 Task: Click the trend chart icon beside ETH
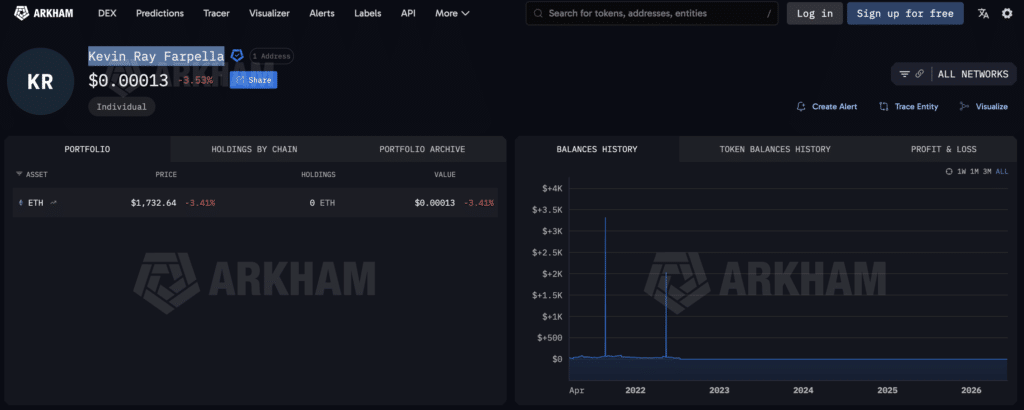click(x=54, y=203)
